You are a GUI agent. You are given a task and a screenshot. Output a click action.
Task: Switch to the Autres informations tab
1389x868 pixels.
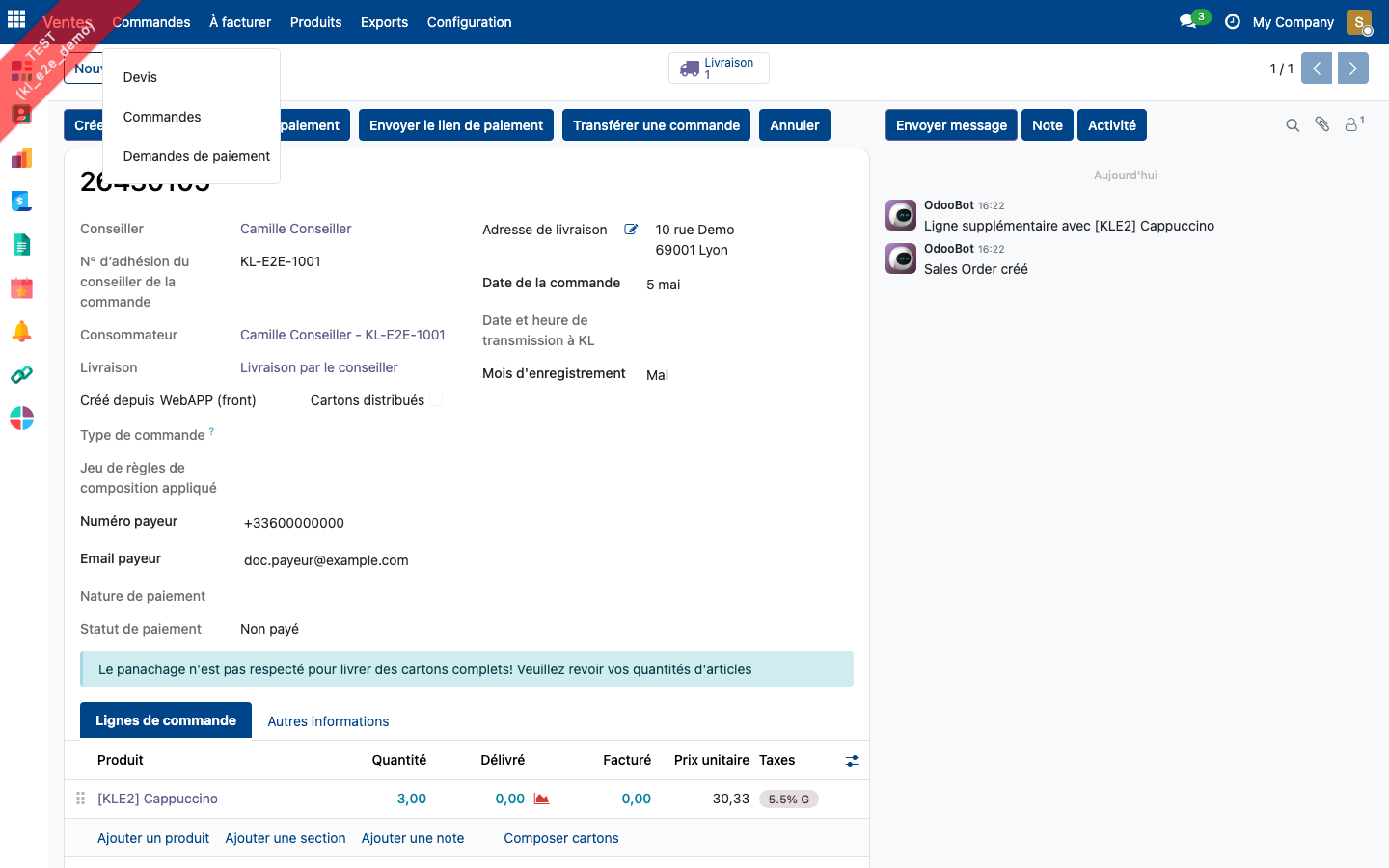pyautogui.click(x=328, y=721)
